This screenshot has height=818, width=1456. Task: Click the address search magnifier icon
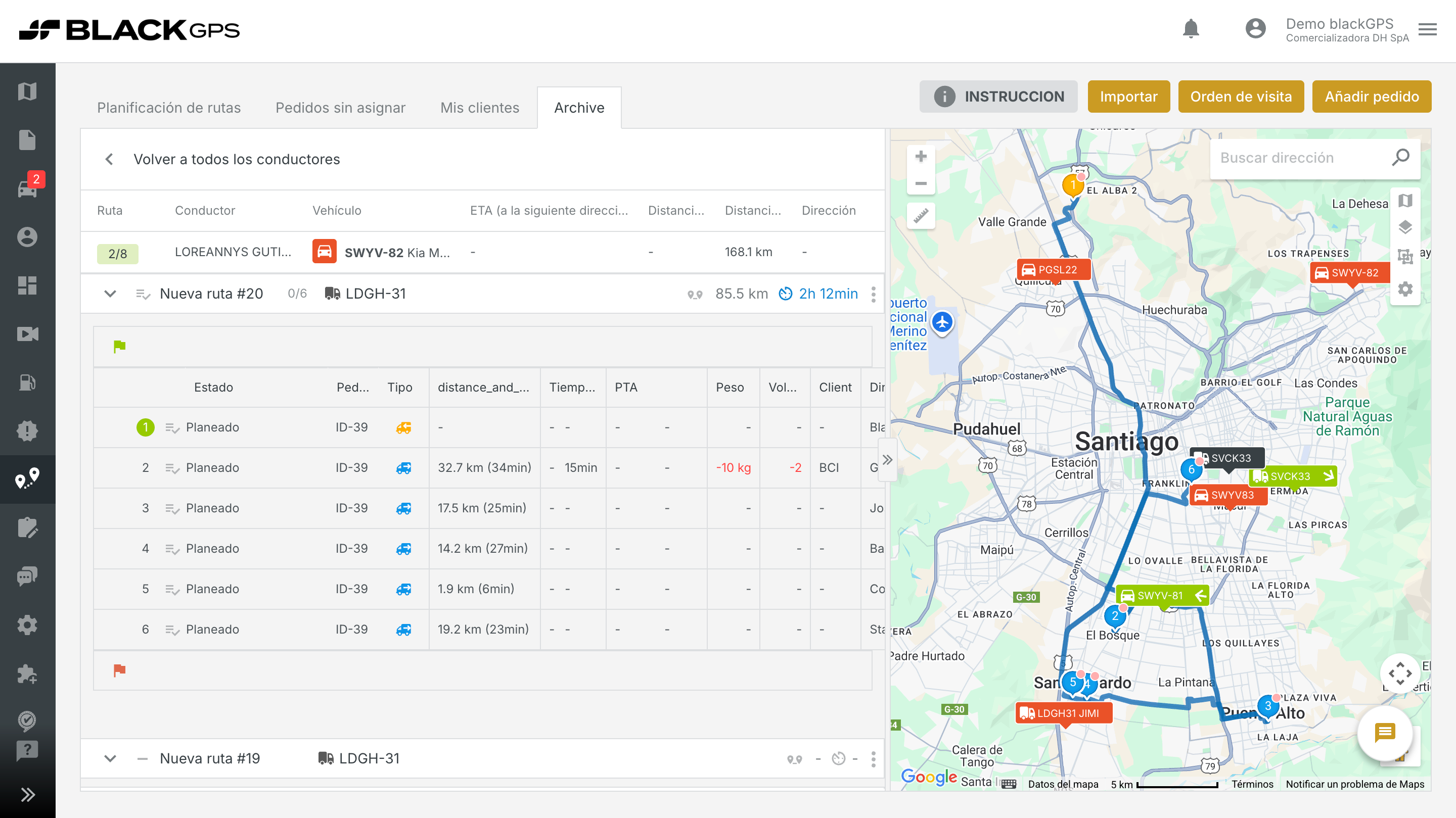click(x=1400, y=158)
